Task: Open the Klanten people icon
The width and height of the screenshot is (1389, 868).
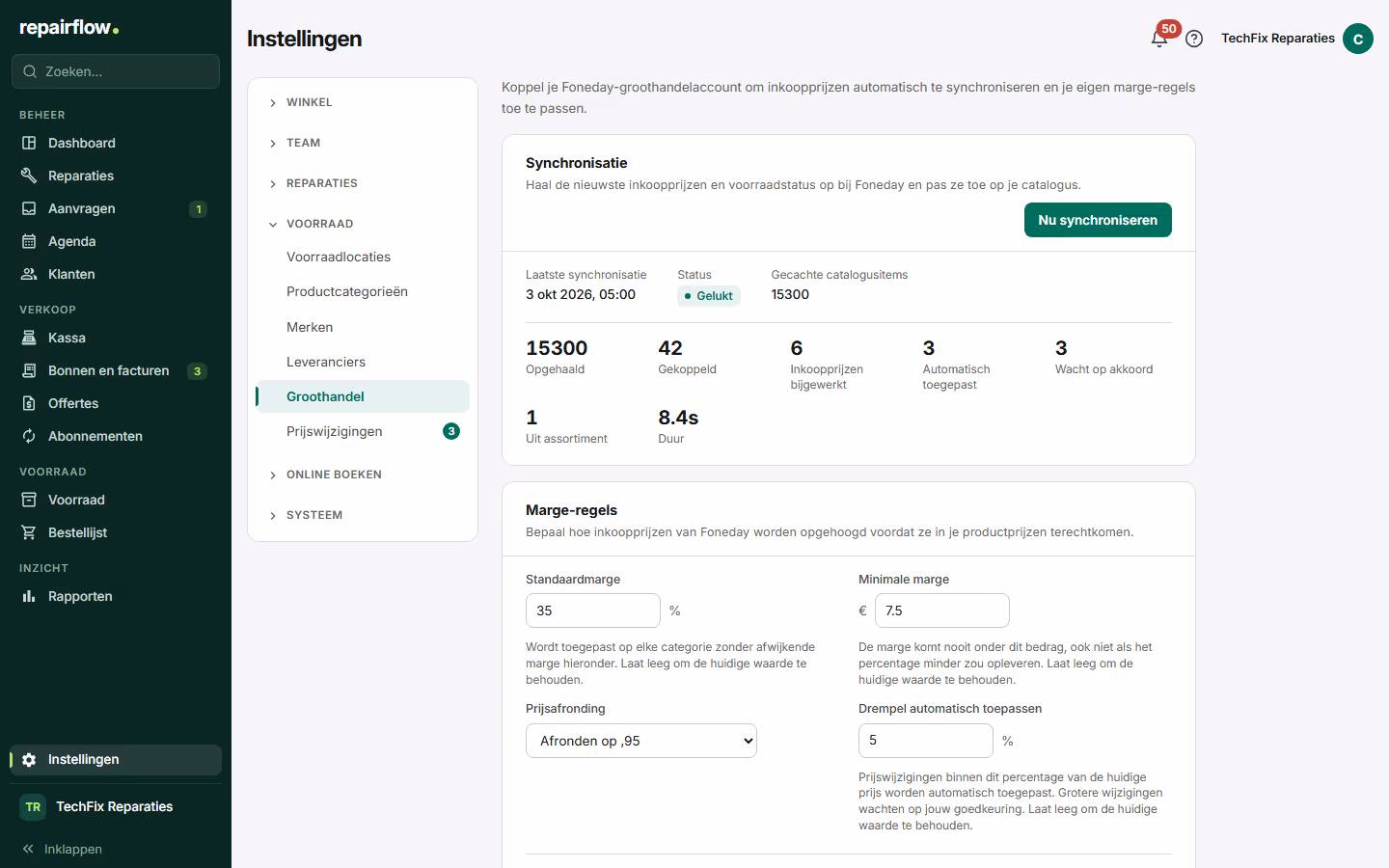Action: pyautogui.click(x=29, y=274)
